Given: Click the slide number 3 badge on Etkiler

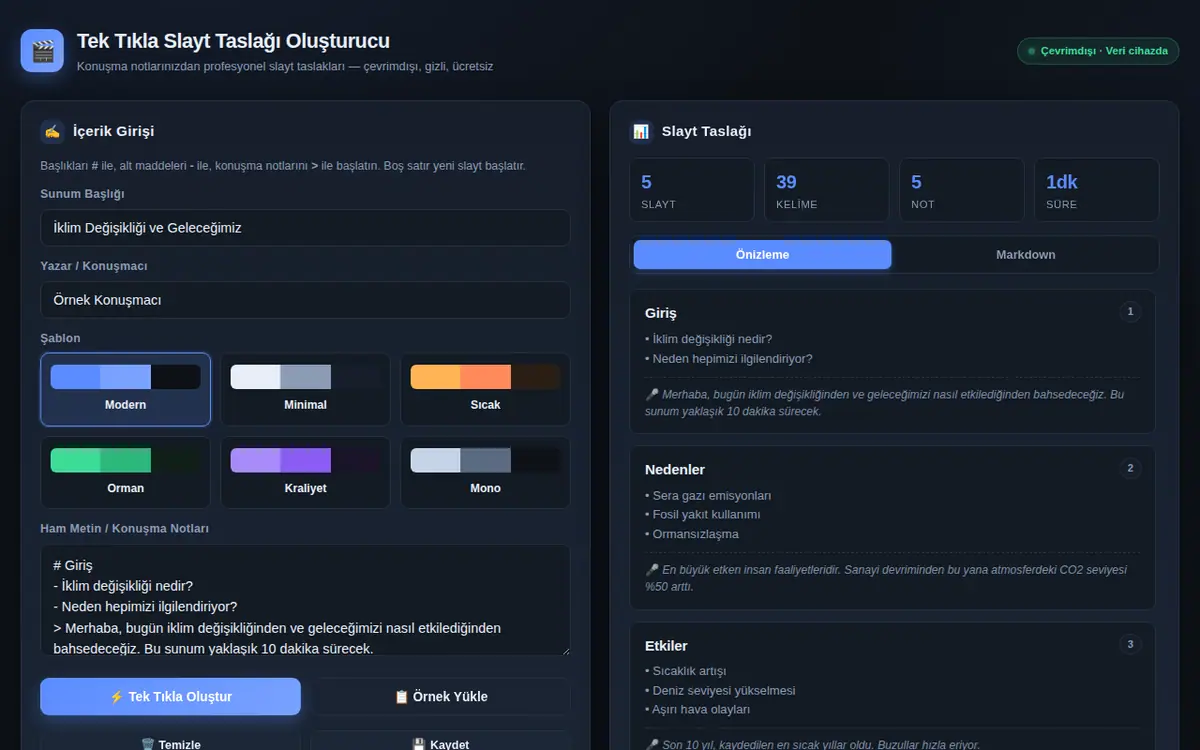Looking at the screenshot, I should (1130, 644).
